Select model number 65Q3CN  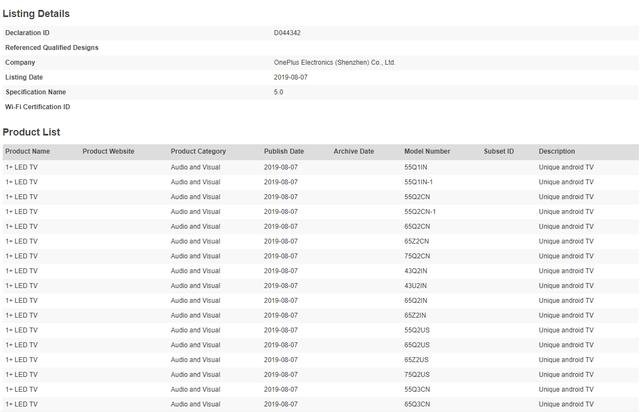pyautogui.click(x=417, y=404)
